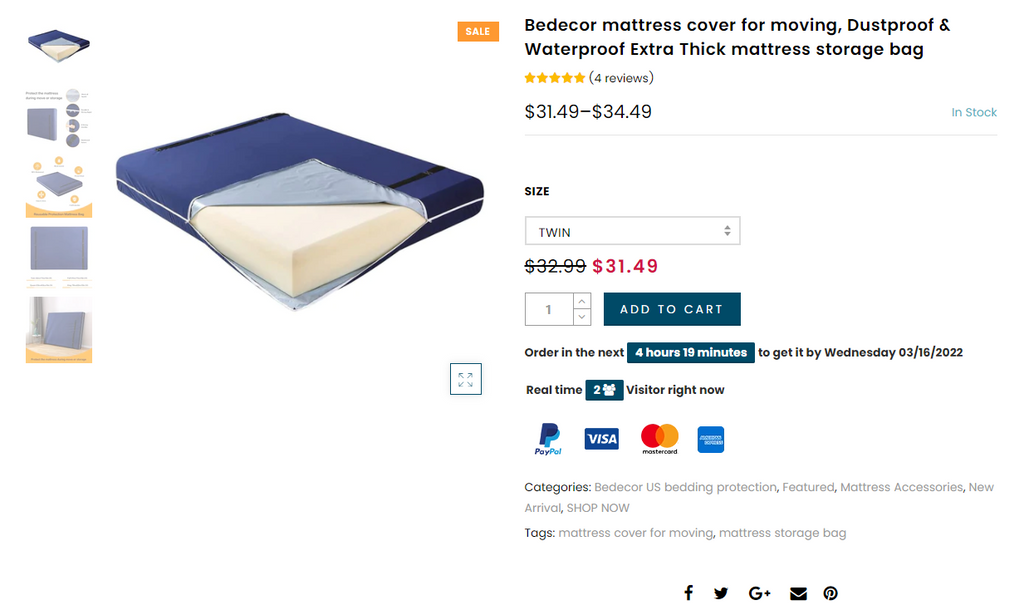Image resolution: width=1024 pixels, height=610 pixels.
Task: Share product on Twitter
Action: pos(721,593)
